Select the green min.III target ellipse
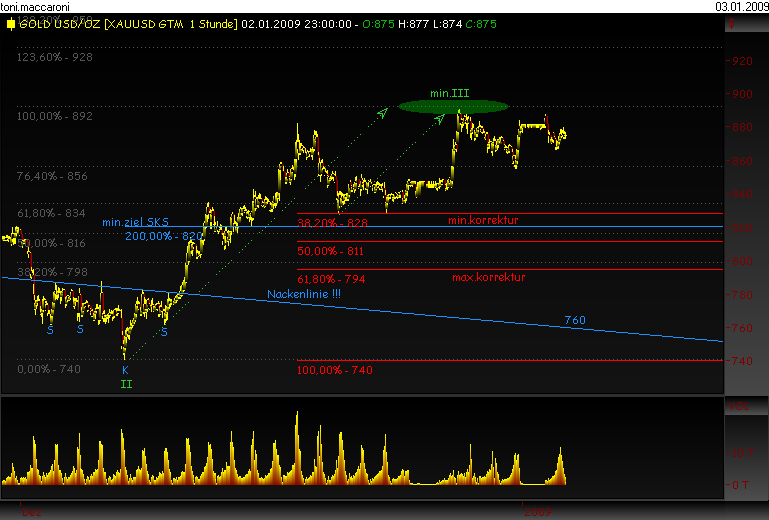Screen dimensions: 769x520 tap(453, 106)
